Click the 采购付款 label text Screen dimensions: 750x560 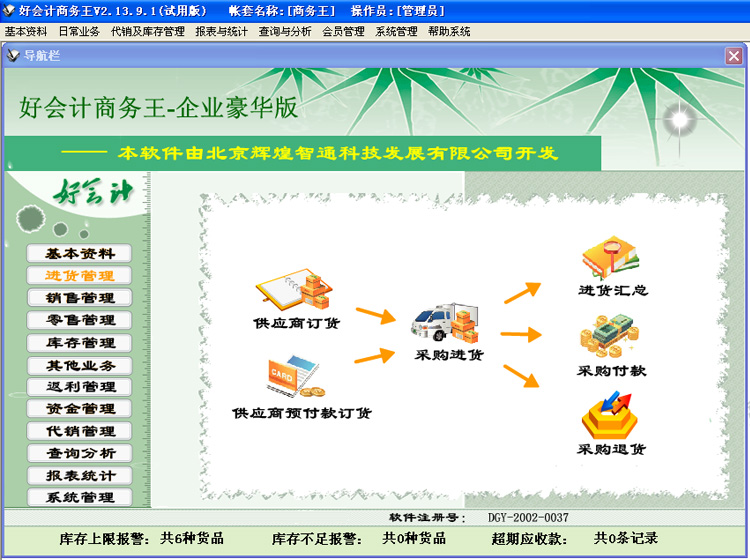click(x=612, y=371)
